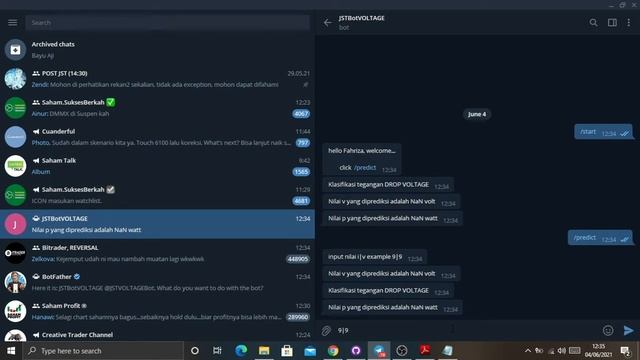
Task: Click the Cuanderful channel avatar
Action: click(15, 137)
